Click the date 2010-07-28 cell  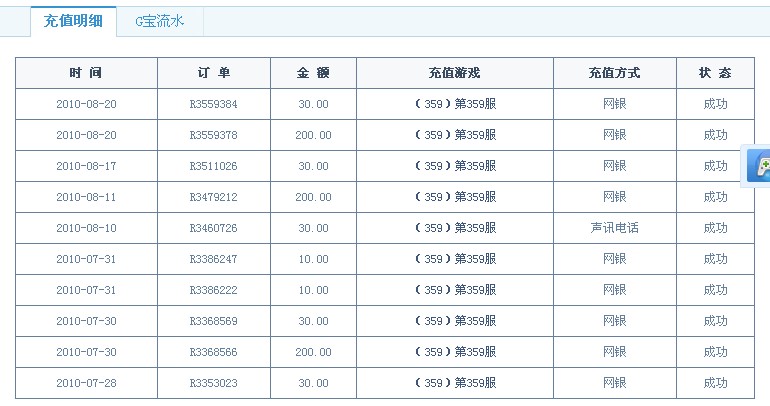pos(86,383)
